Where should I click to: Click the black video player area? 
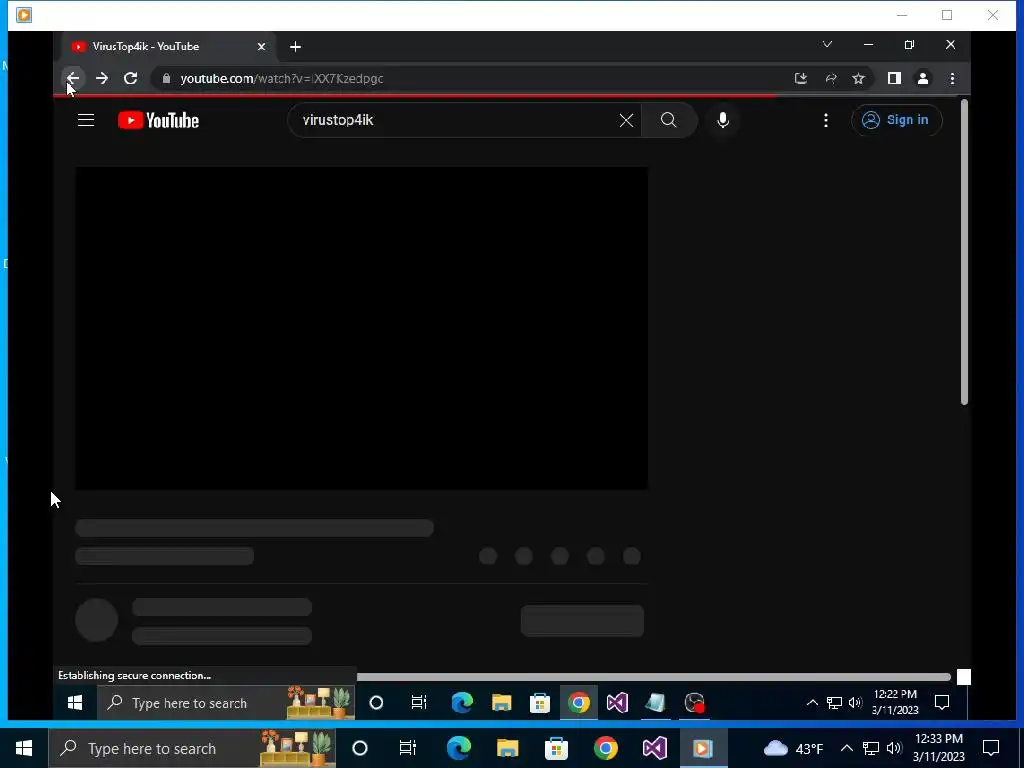pyautogui.click(x=362, y=328)
